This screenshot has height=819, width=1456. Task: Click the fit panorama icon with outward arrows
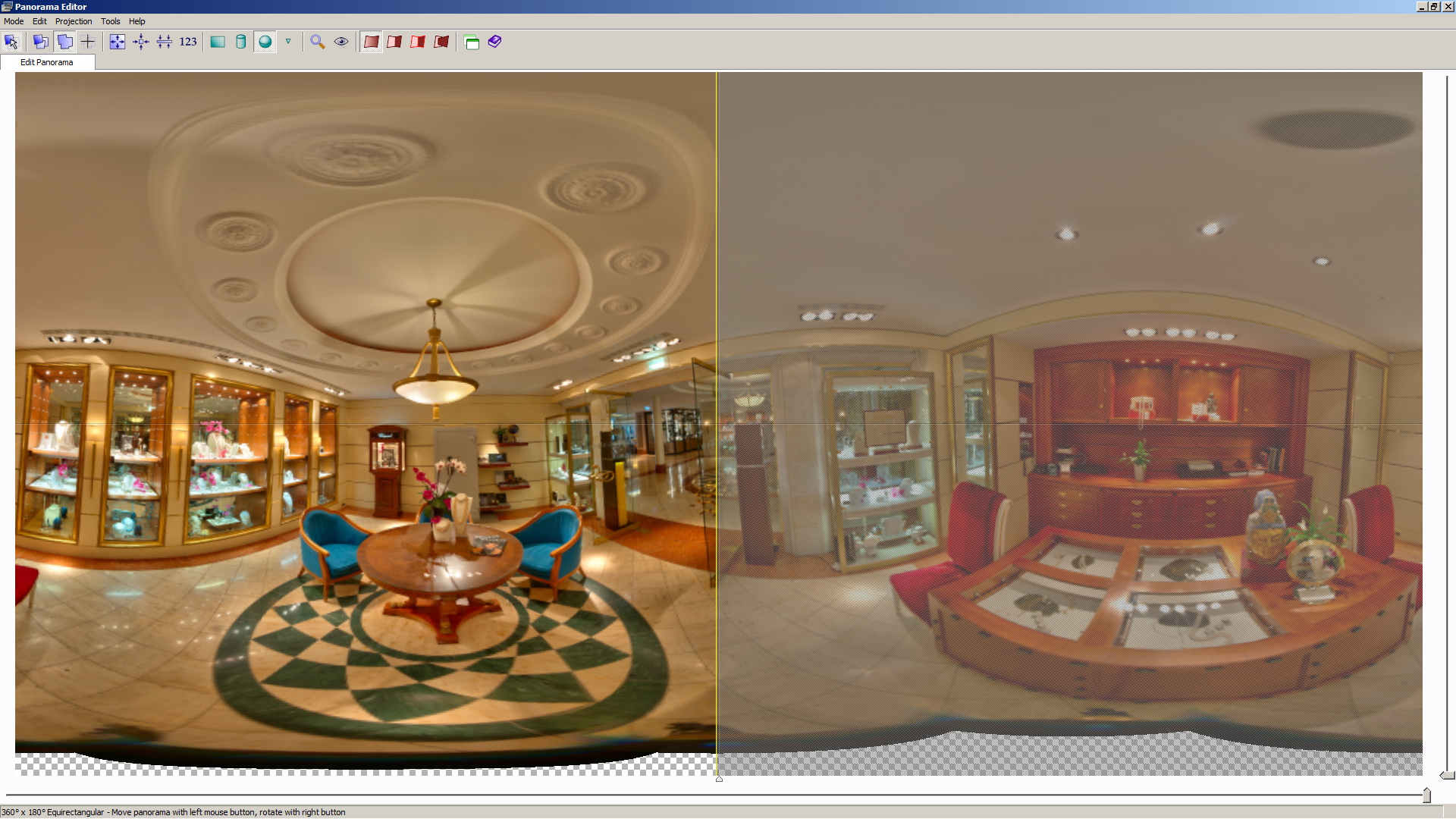coord(117,42)
